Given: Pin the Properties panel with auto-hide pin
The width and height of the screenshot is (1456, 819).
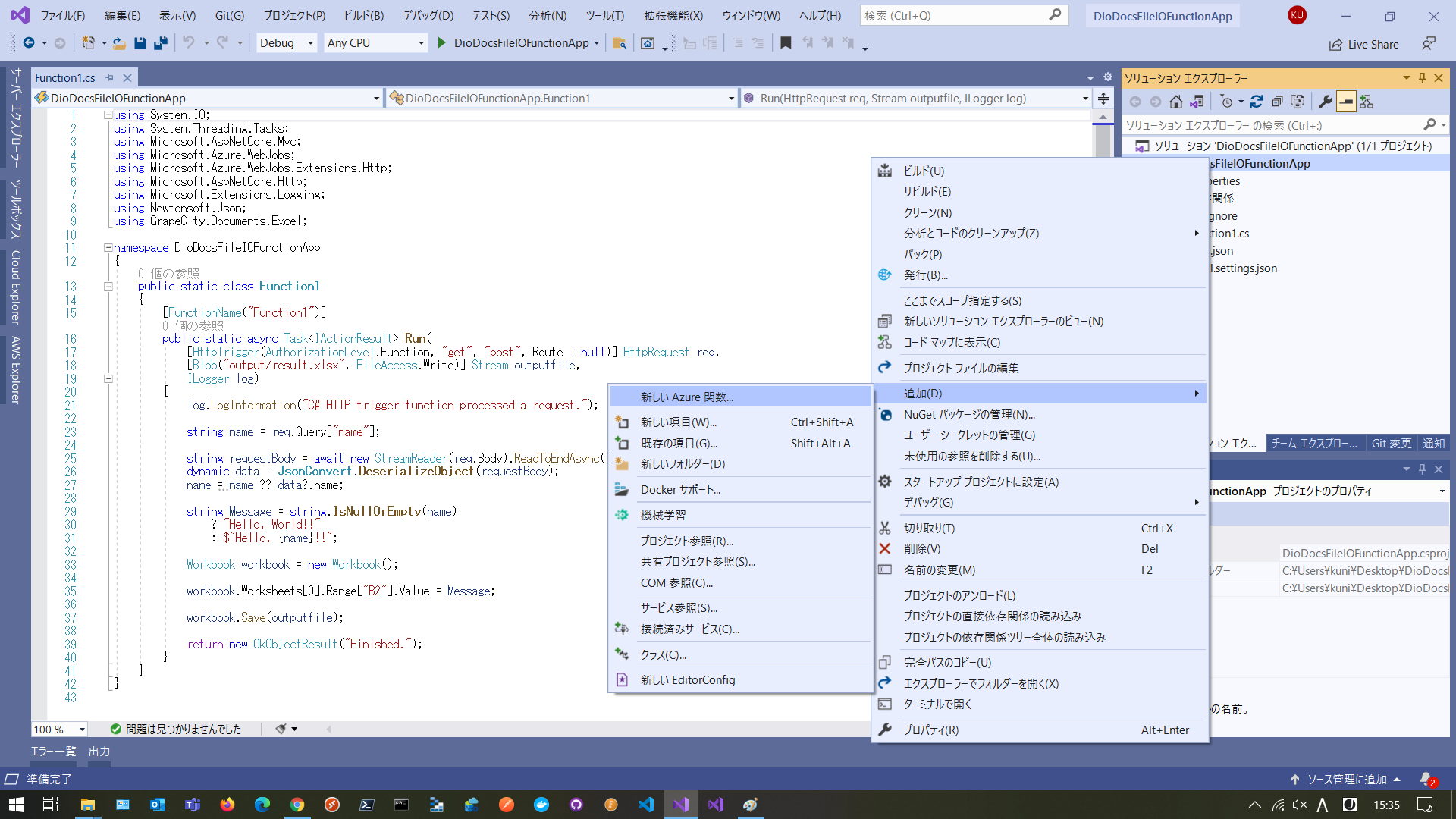Looking at the screenshot, I should 1422,469.
